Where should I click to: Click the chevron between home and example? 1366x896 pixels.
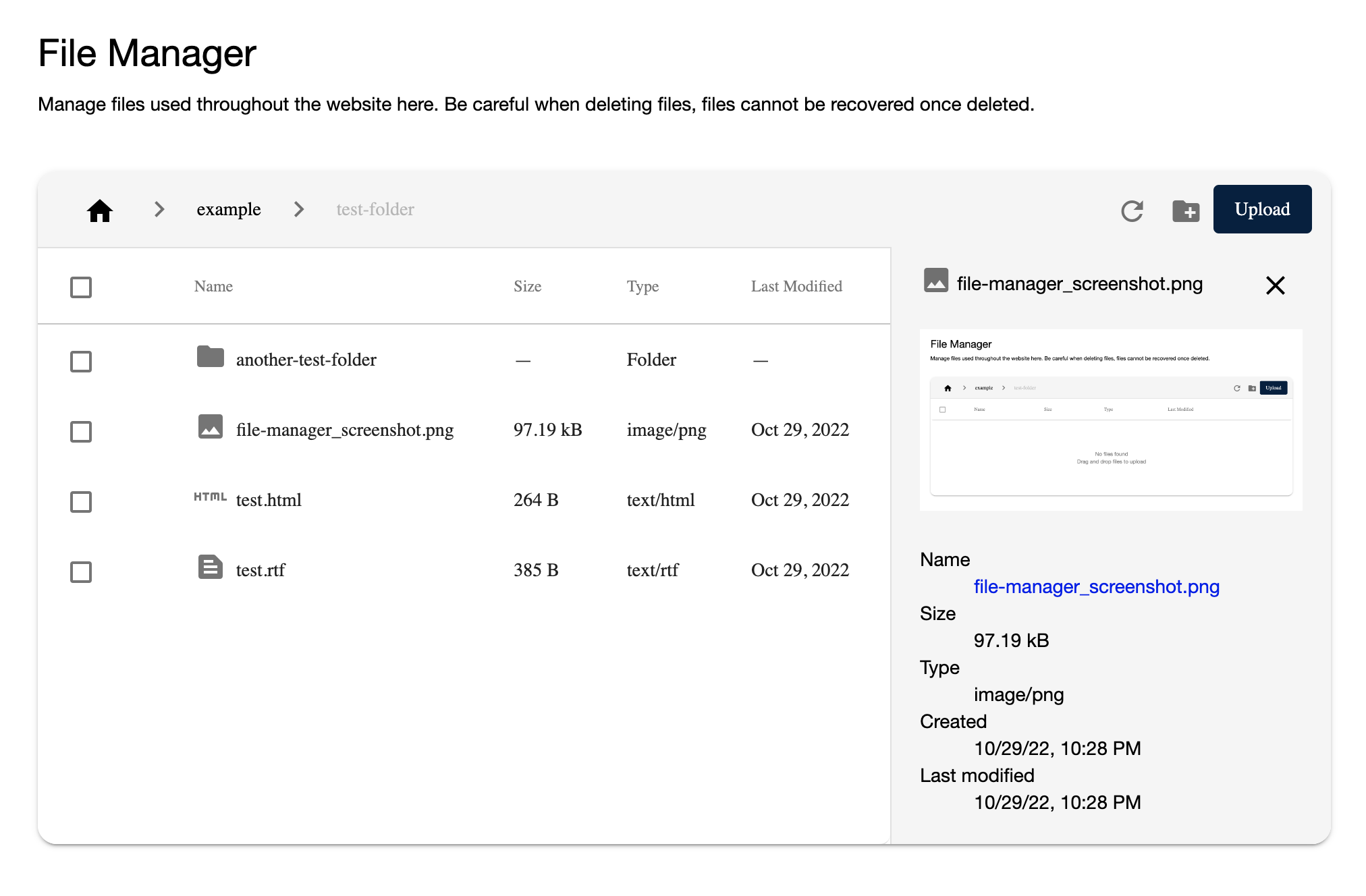(x=159, y=209)
